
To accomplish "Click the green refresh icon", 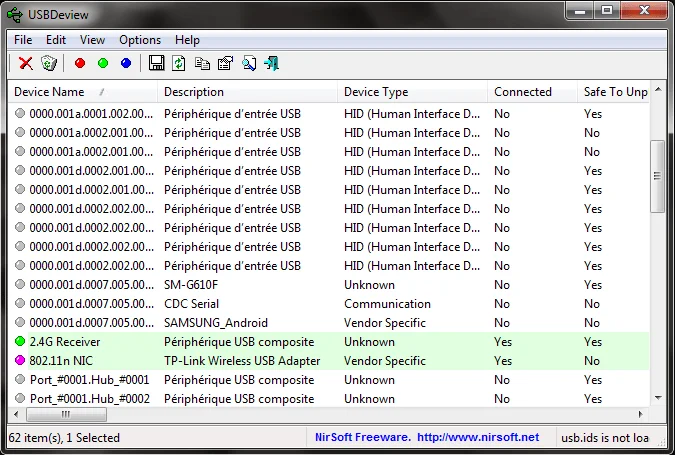I will point(179,64).
